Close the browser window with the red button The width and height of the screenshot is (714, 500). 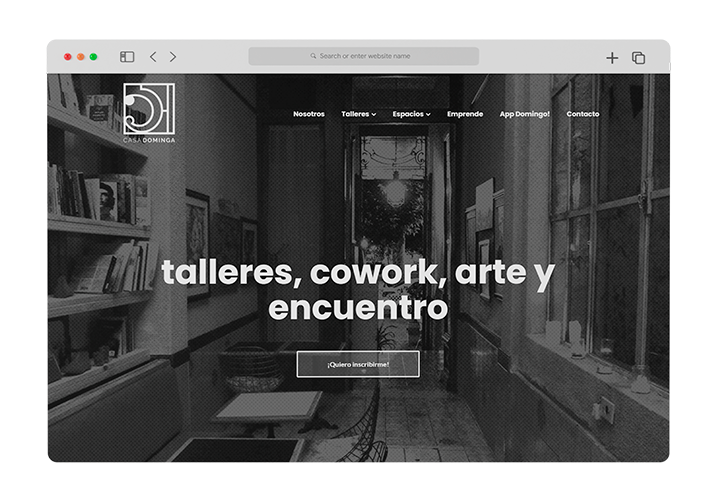68,57
